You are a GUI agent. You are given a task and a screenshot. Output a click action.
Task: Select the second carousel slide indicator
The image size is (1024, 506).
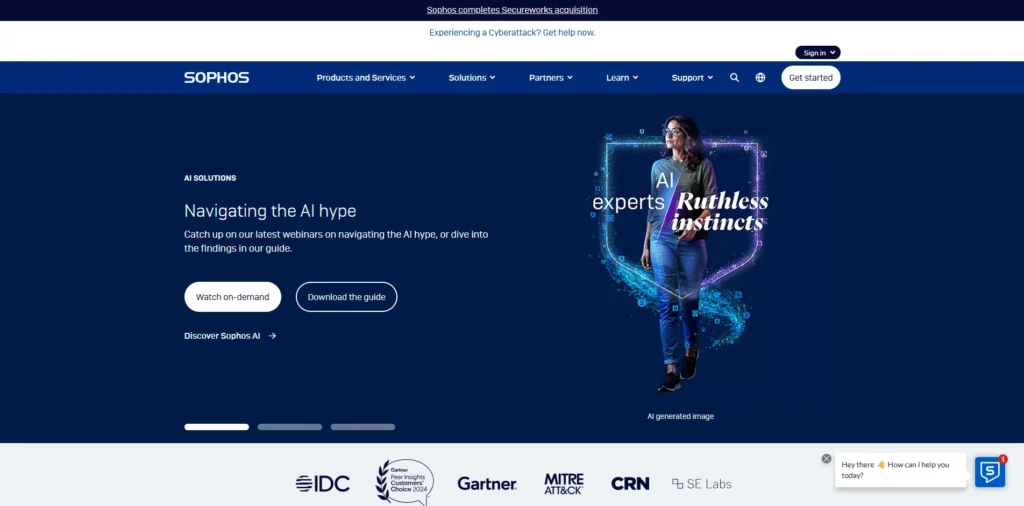coord(289,427)
